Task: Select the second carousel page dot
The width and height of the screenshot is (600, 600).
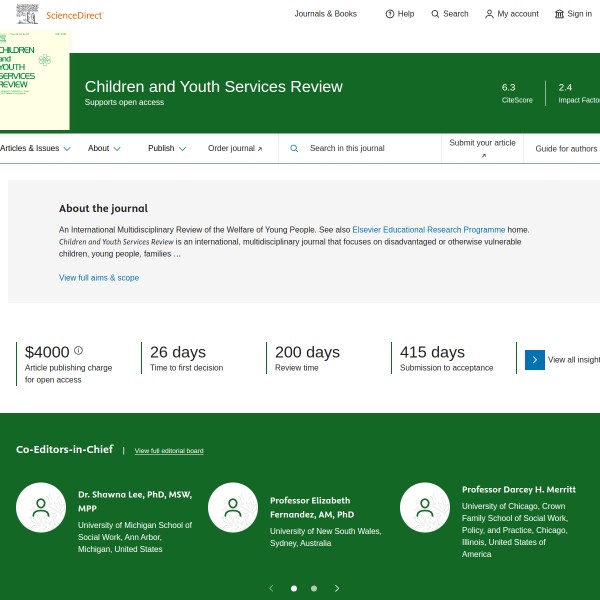Action: click(x=314, y=588)
